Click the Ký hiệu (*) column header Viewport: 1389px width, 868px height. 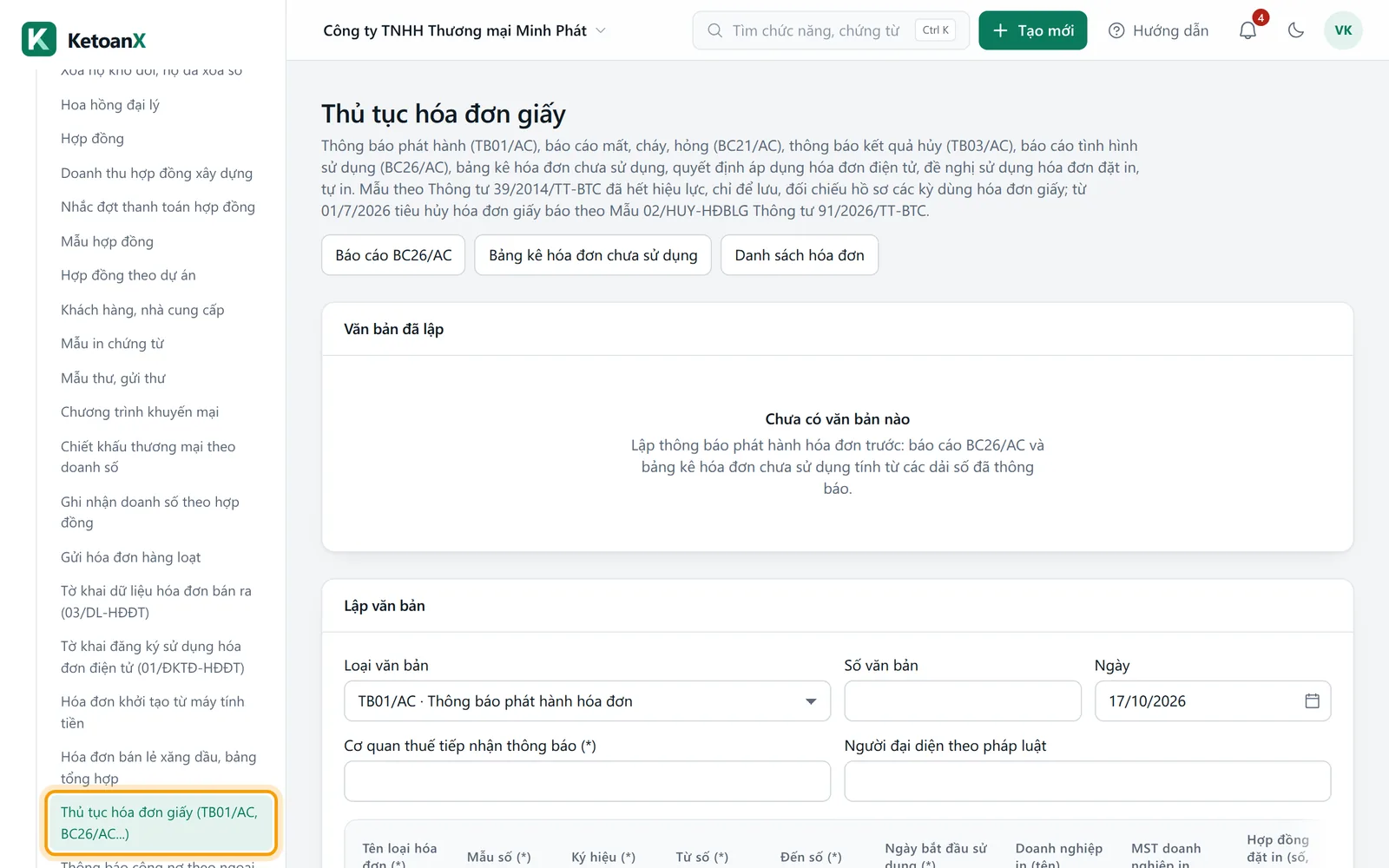click(x=603, y=857)
